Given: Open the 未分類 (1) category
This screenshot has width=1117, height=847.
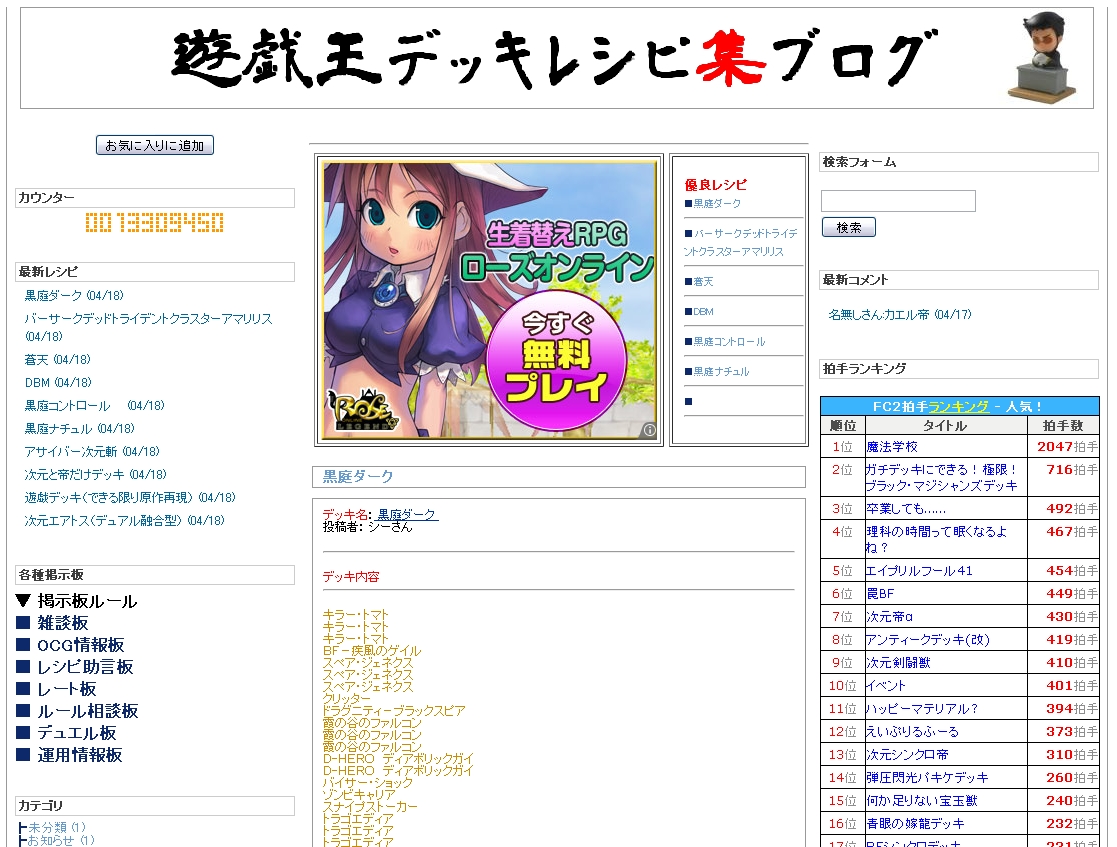Looking at the screenshot, I should [57, 827].
